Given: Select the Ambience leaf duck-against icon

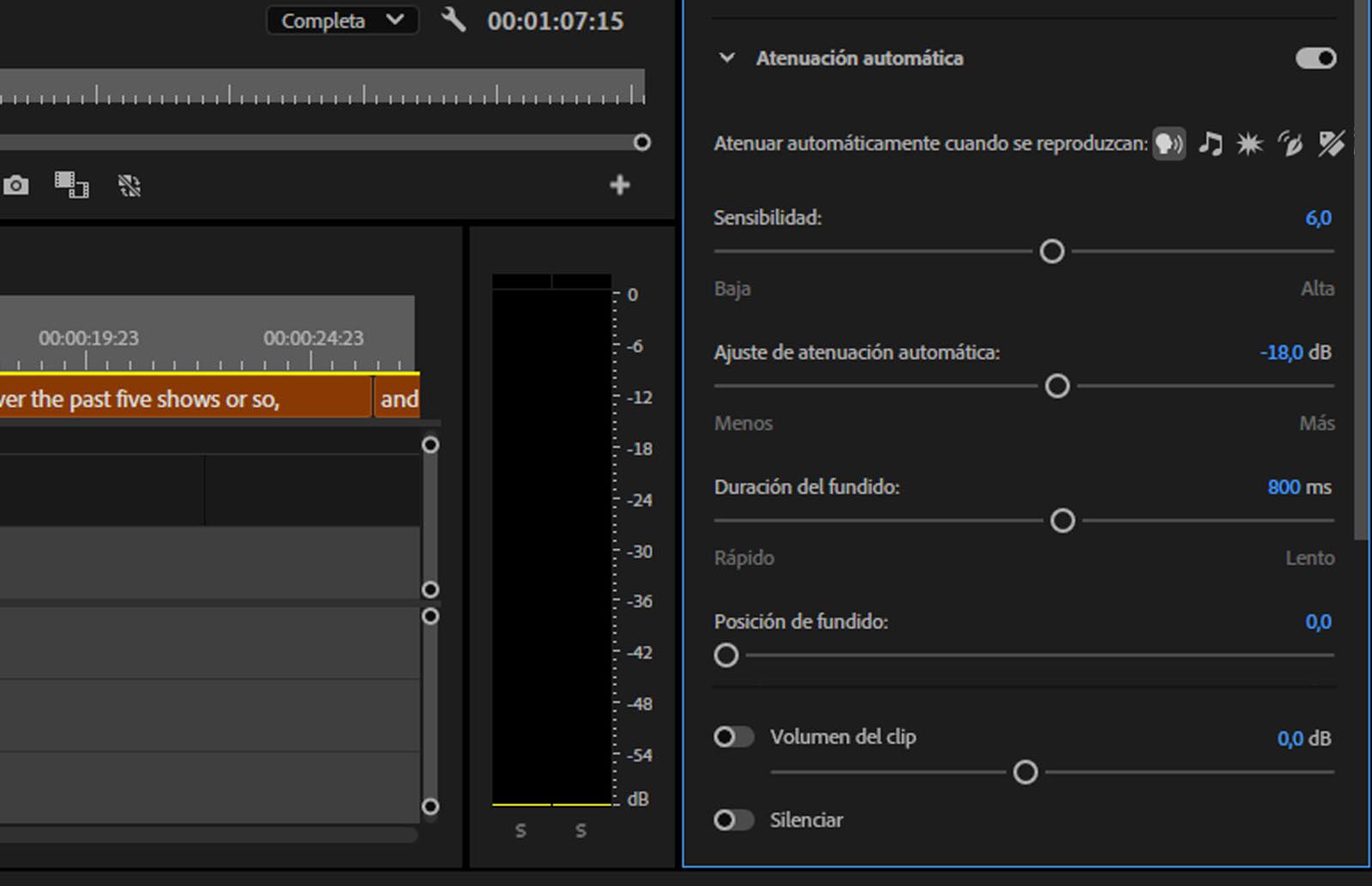Looking at the screenshot, I should coord(1290,143).
